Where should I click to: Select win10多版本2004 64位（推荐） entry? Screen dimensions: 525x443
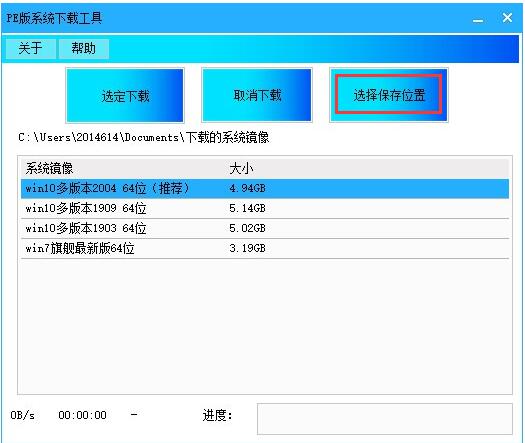pos(265,189)
